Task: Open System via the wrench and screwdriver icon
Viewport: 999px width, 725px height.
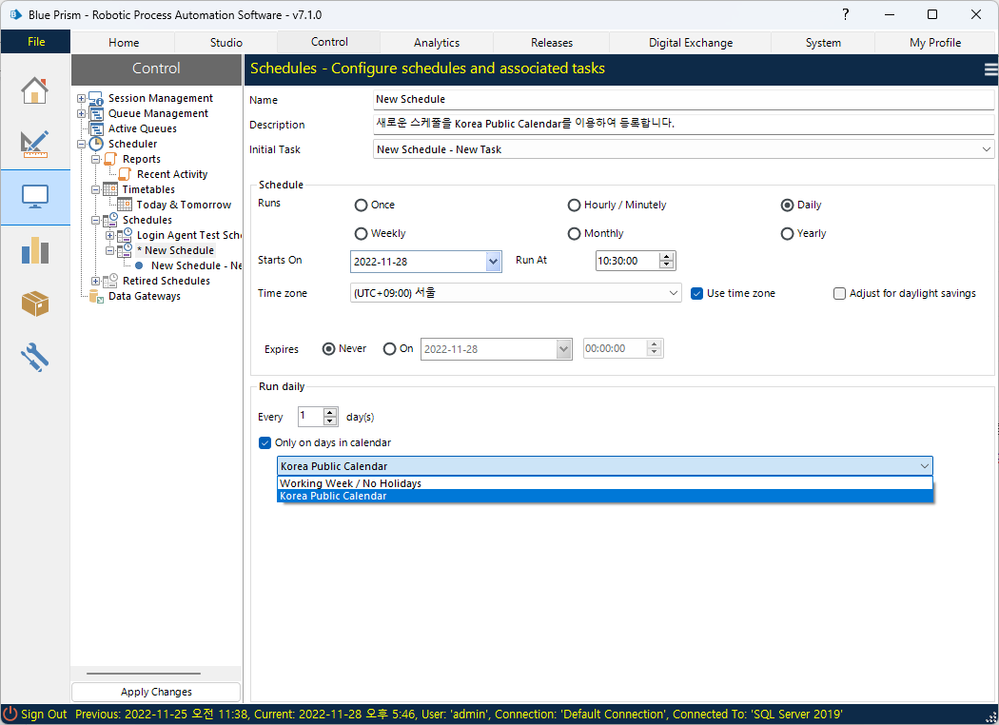Action: click(35, 357)
